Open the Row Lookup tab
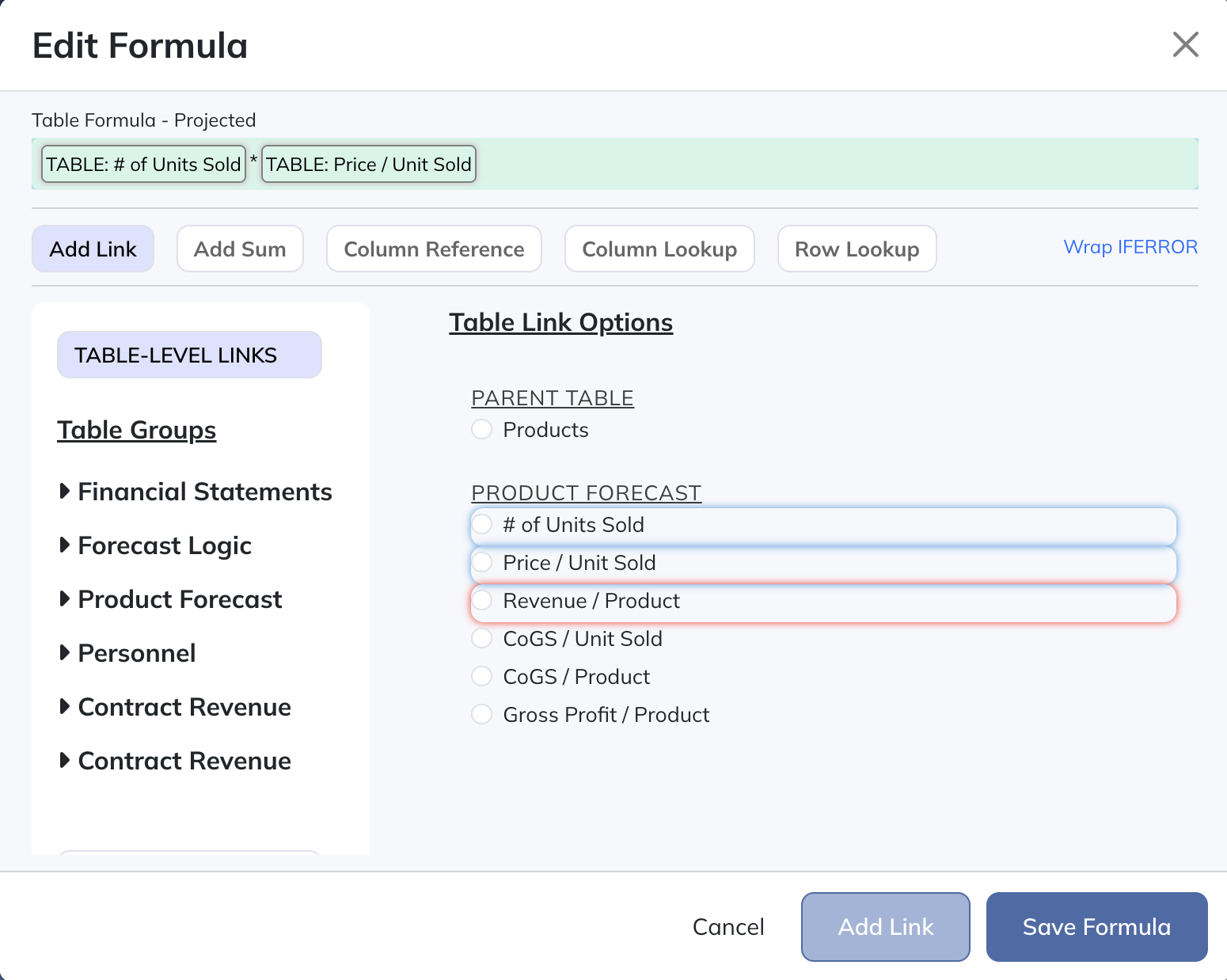This screenshot has width=1227, height=980. pyautogui.click(x=857, y=249)
